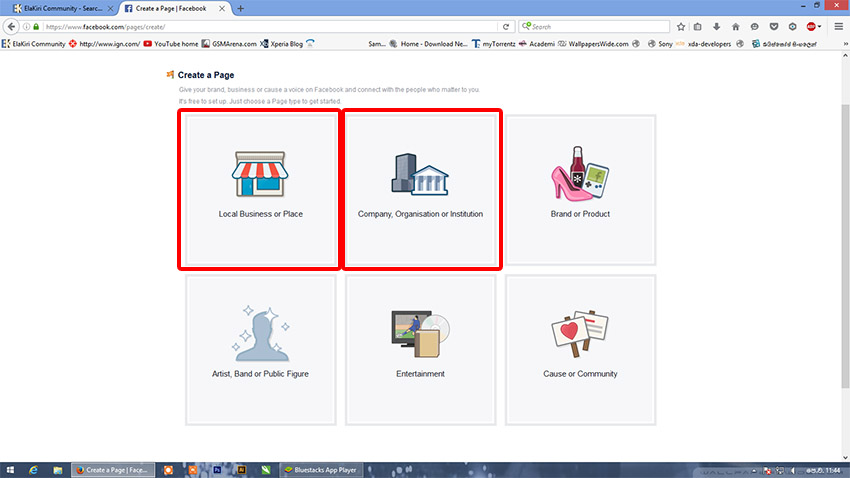
Task: Select the Local Business or Place storefront icon
Action: [260, 174]
